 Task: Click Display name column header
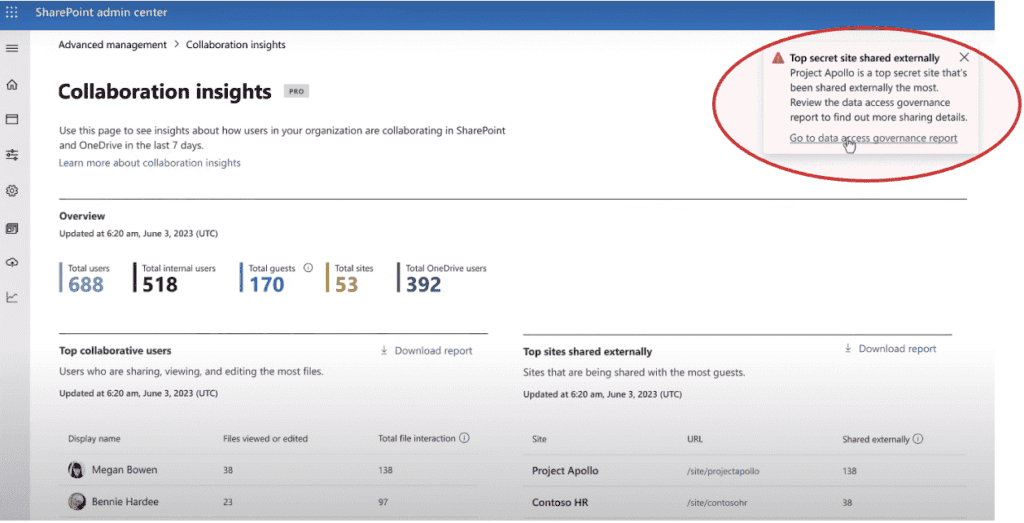94,439
